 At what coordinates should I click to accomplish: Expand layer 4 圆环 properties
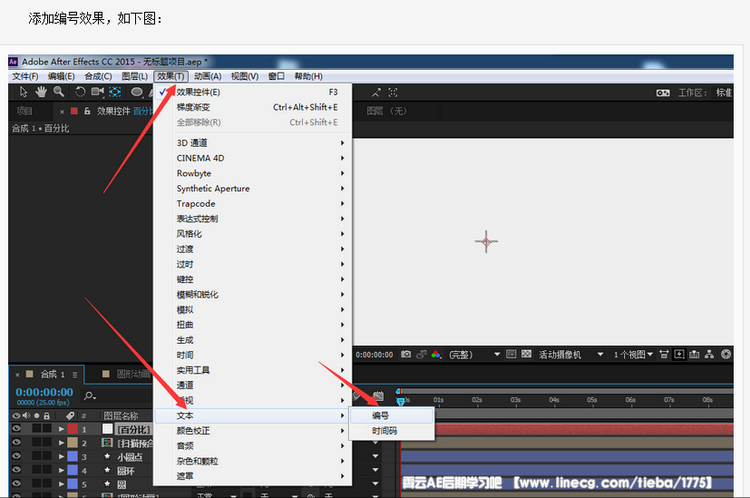61,471
